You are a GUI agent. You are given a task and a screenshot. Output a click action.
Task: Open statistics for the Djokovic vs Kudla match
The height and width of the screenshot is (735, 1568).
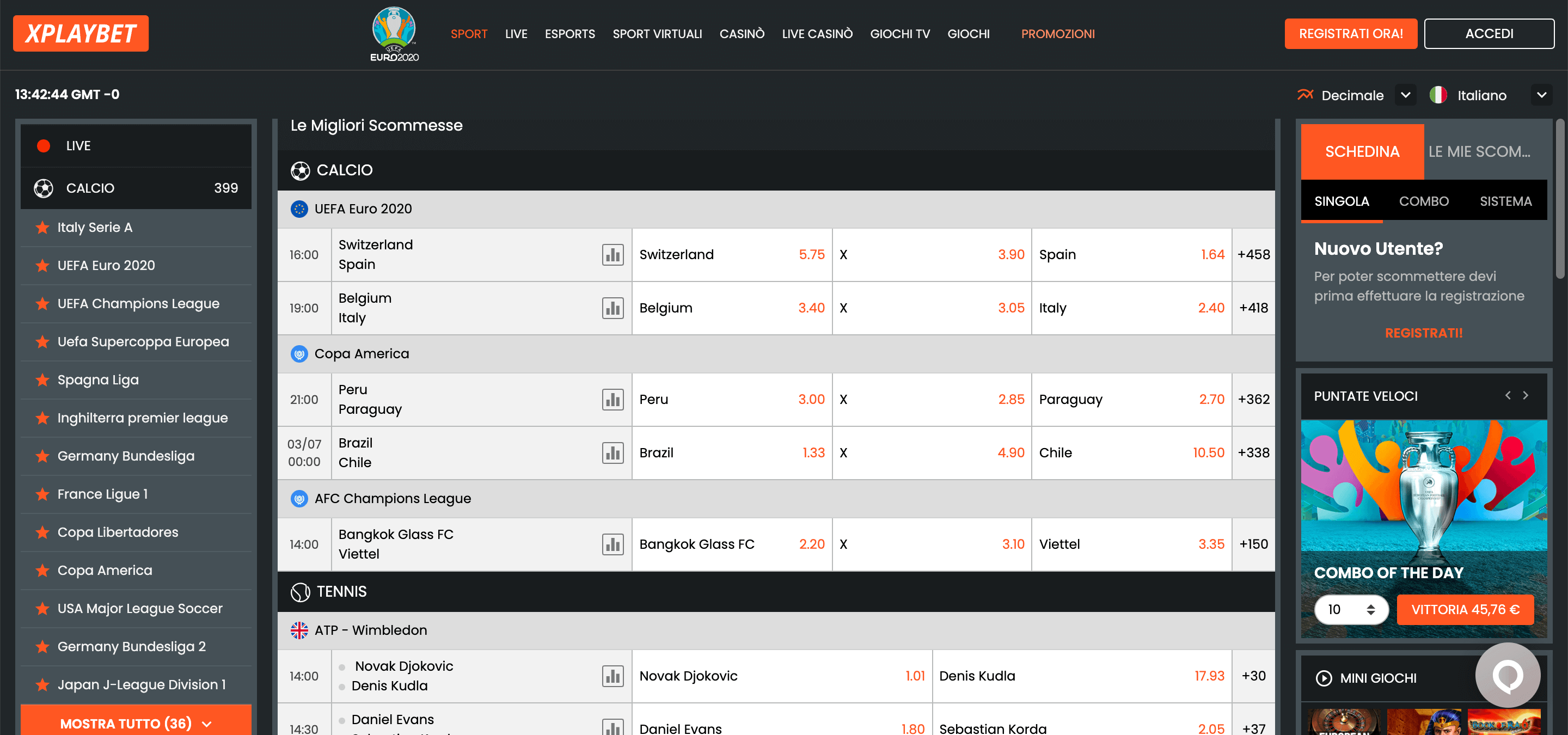pos(613,676)
